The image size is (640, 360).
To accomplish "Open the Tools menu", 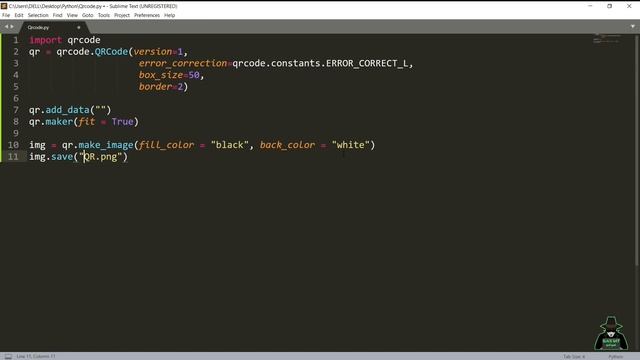I will click(104, 15).
